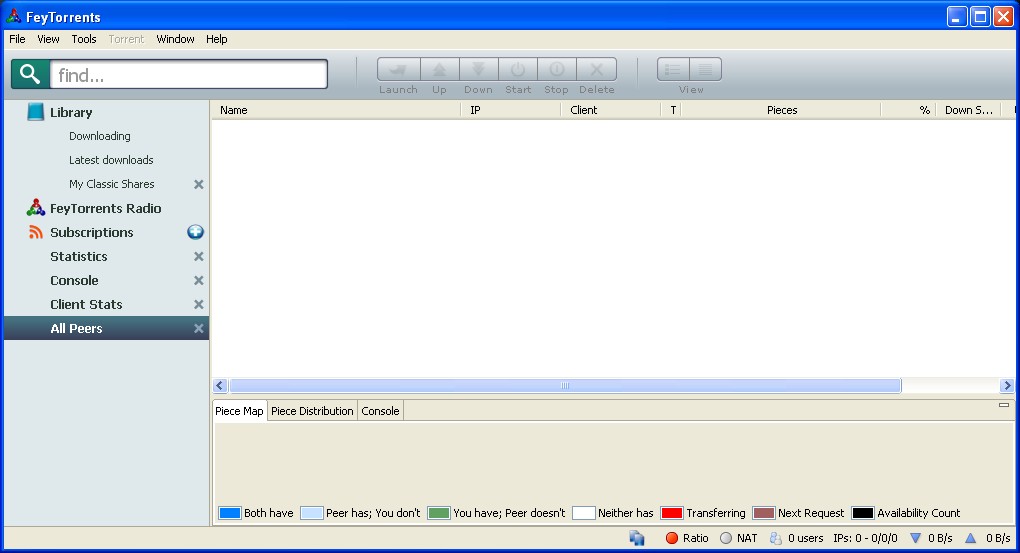Click the Next Request swatch

[764, 513]
